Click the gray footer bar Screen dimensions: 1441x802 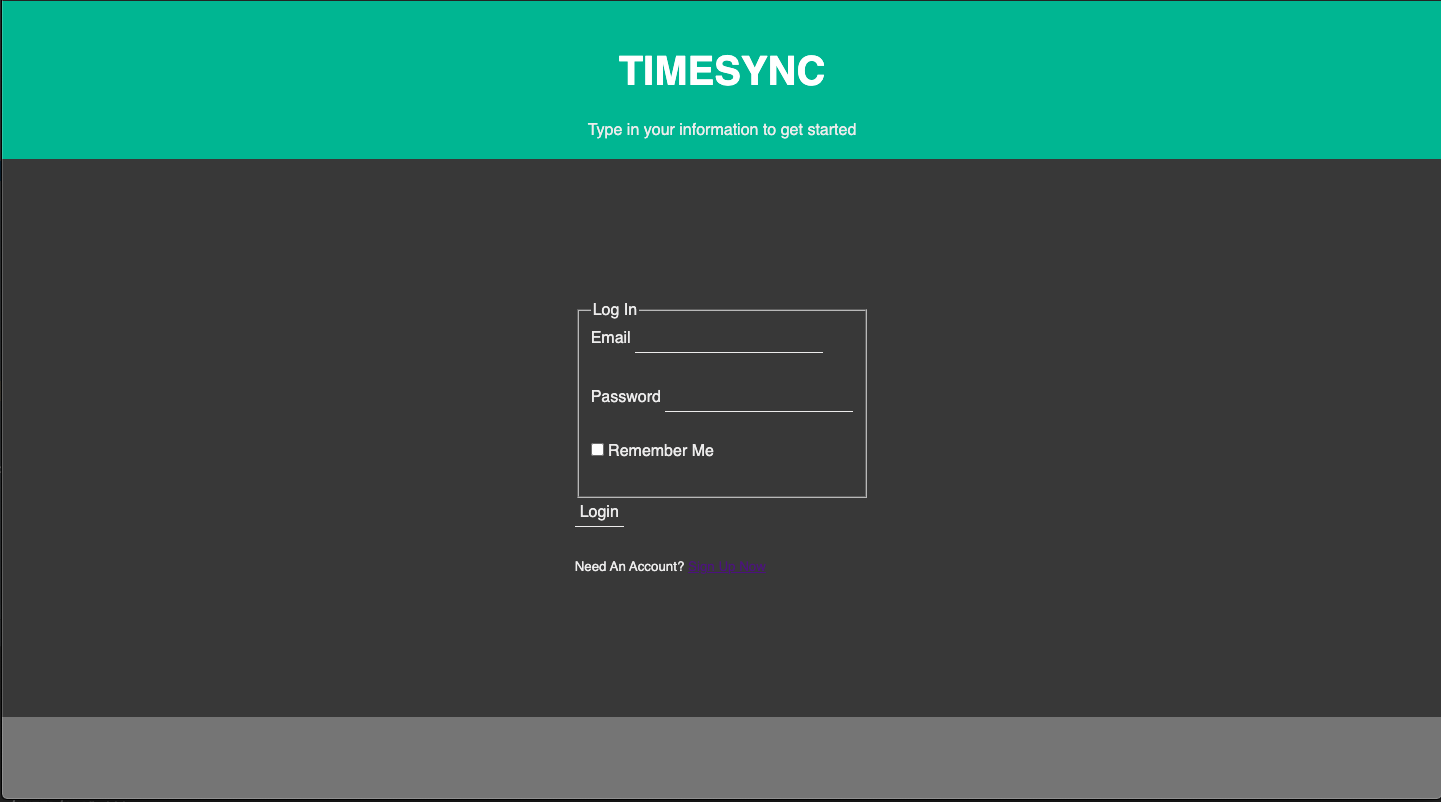point(720,757)
